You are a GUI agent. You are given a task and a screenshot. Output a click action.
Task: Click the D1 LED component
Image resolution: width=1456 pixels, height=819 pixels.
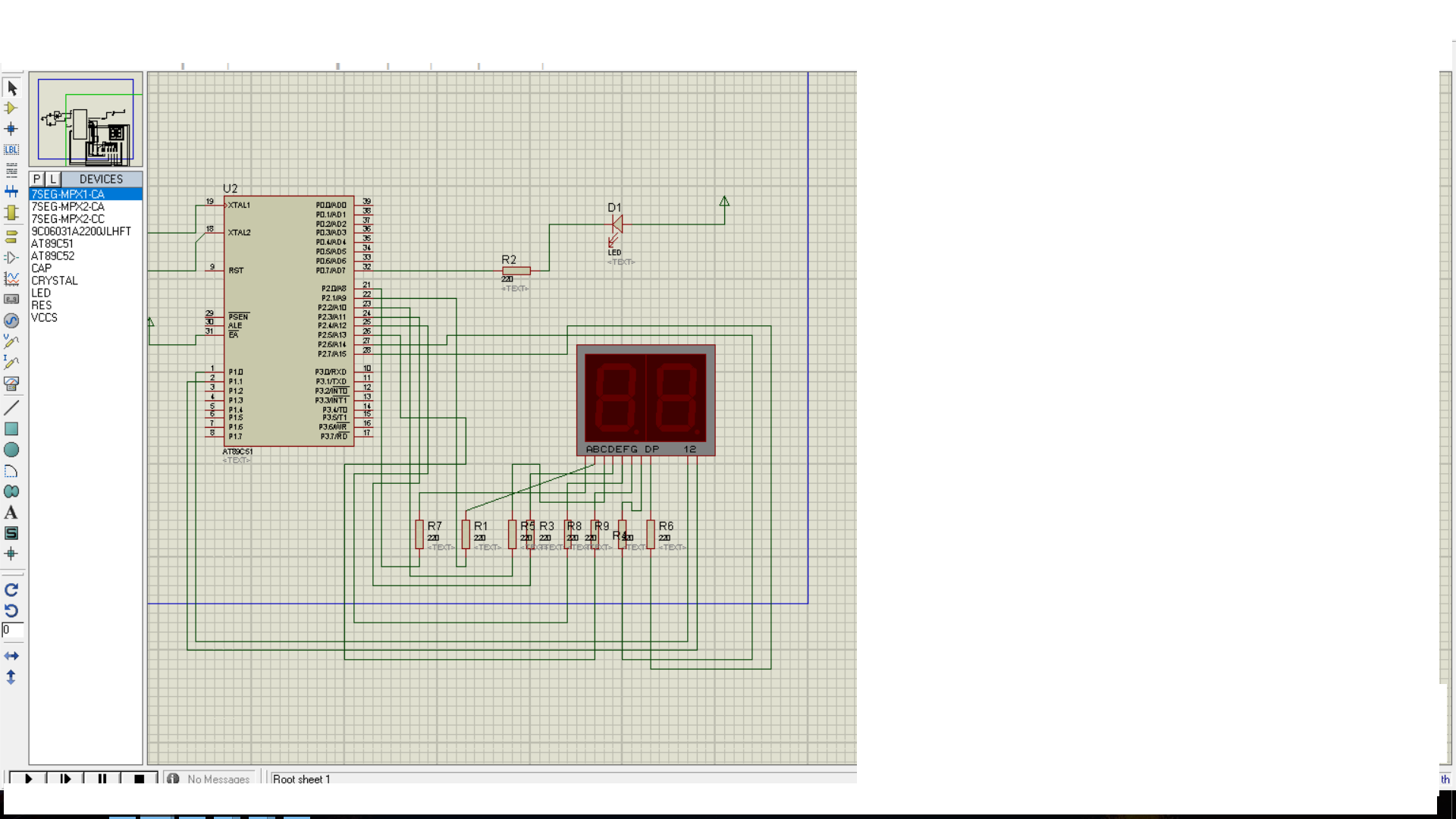(x=617, y=224)
